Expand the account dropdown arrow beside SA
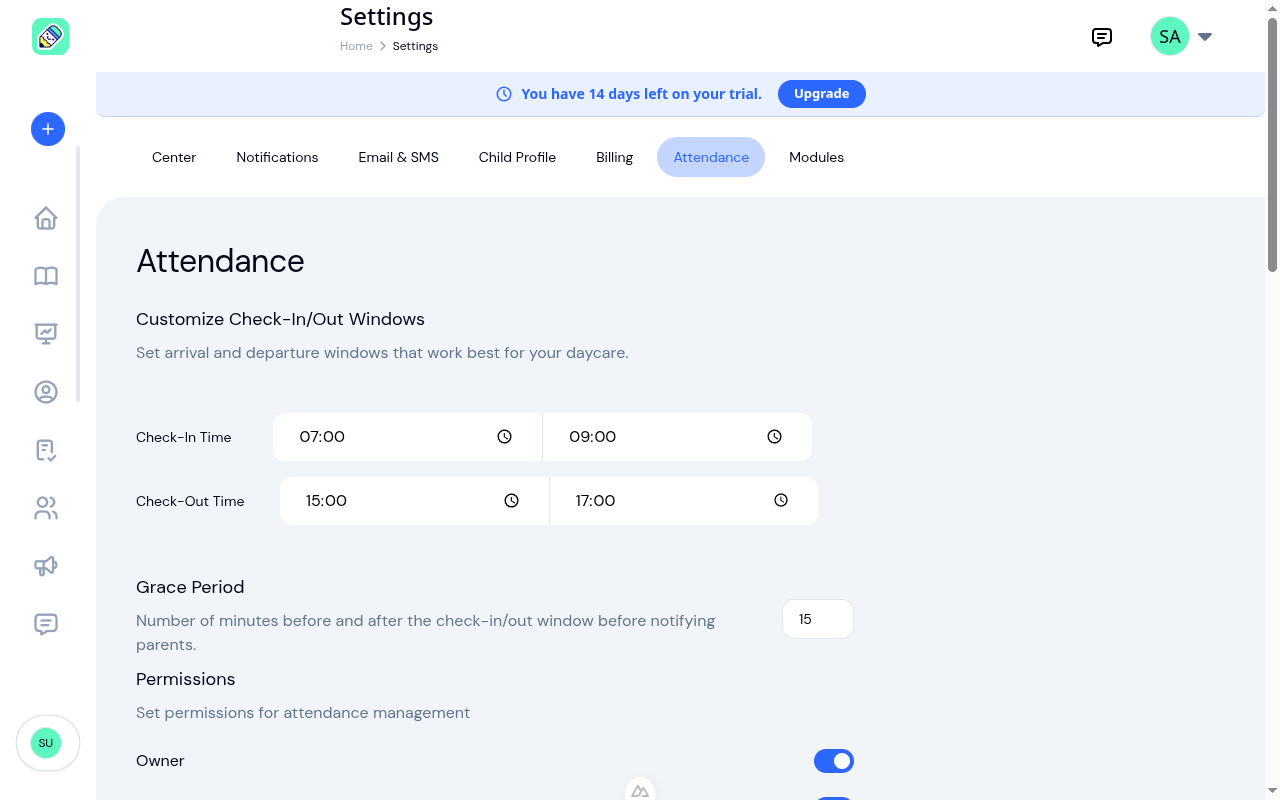Viewport: 1280px width, 800px height. 1205,37
